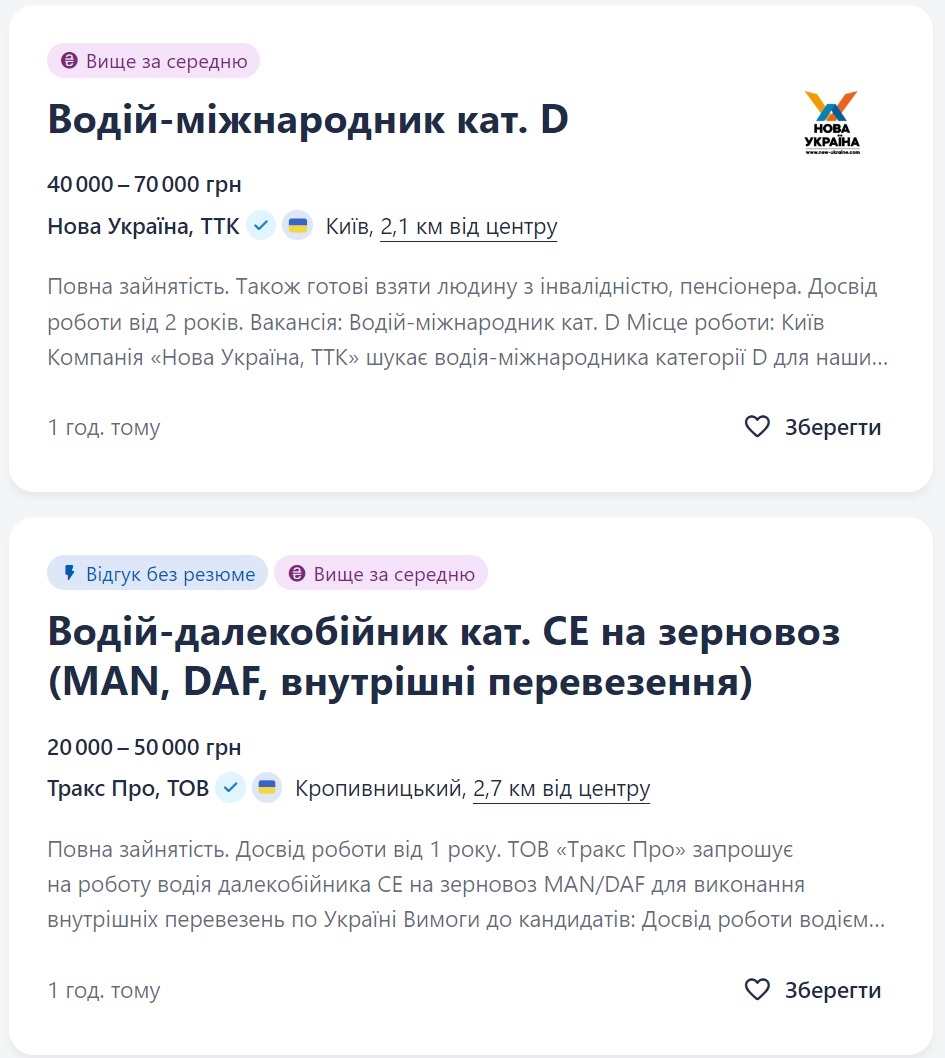
Task: Click the verified checkmark beside Нова Україна, ТТК
Action: click(261, 226)
